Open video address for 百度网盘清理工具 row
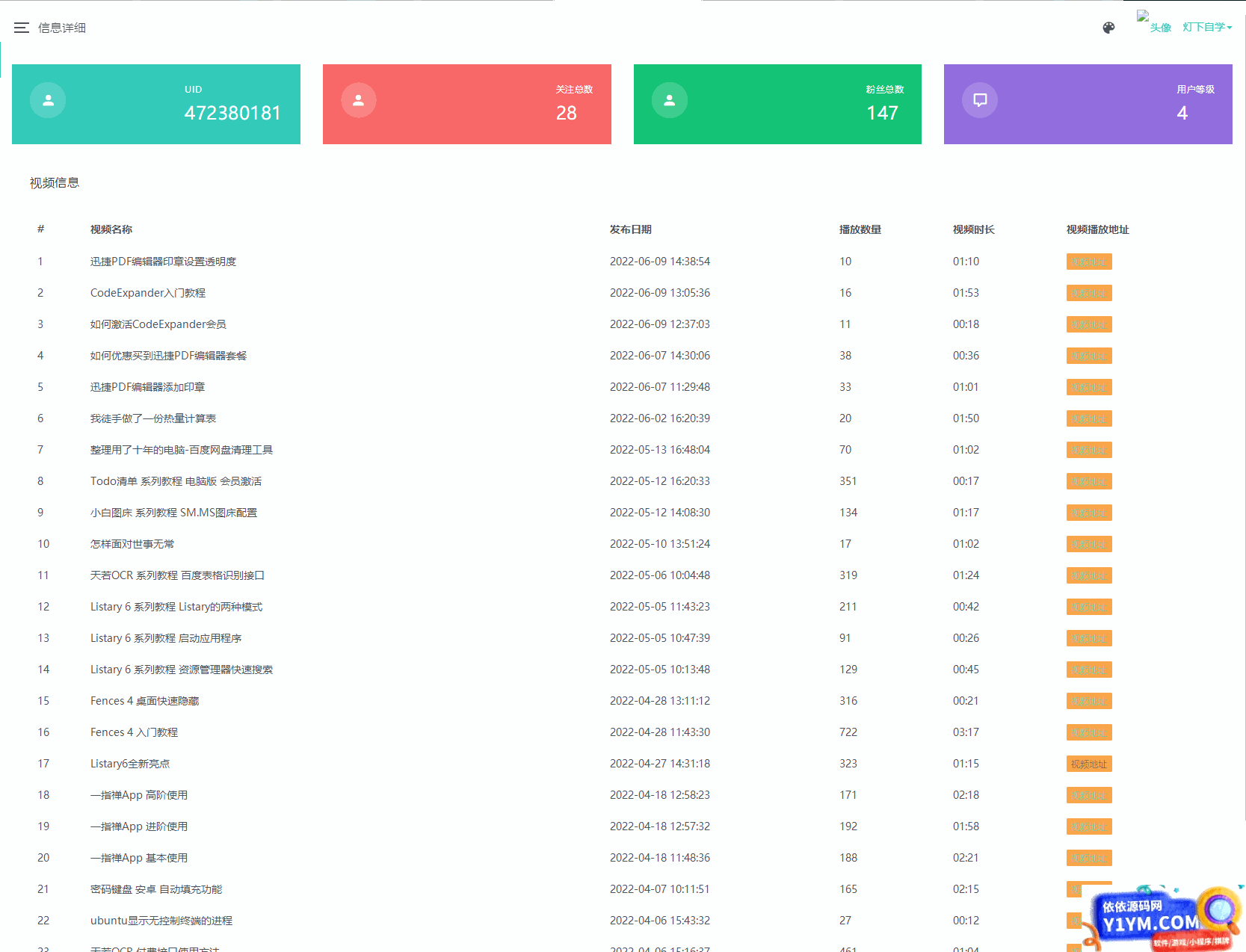The width and height of the screenshot is (1246, 952). click(1089, 450)
